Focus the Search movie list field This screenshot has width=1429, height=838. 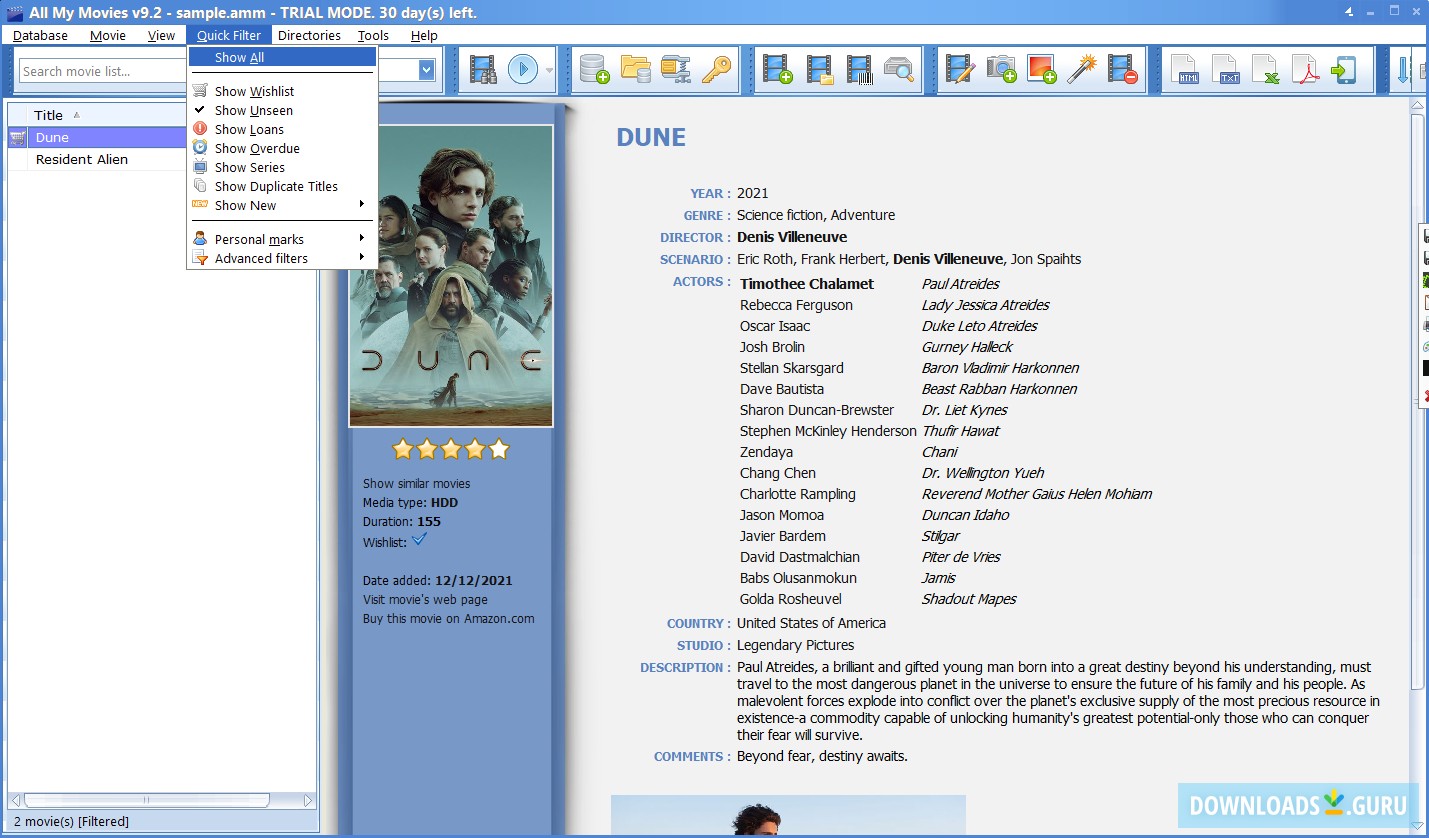pyautogui.click(x=103, y=71)
